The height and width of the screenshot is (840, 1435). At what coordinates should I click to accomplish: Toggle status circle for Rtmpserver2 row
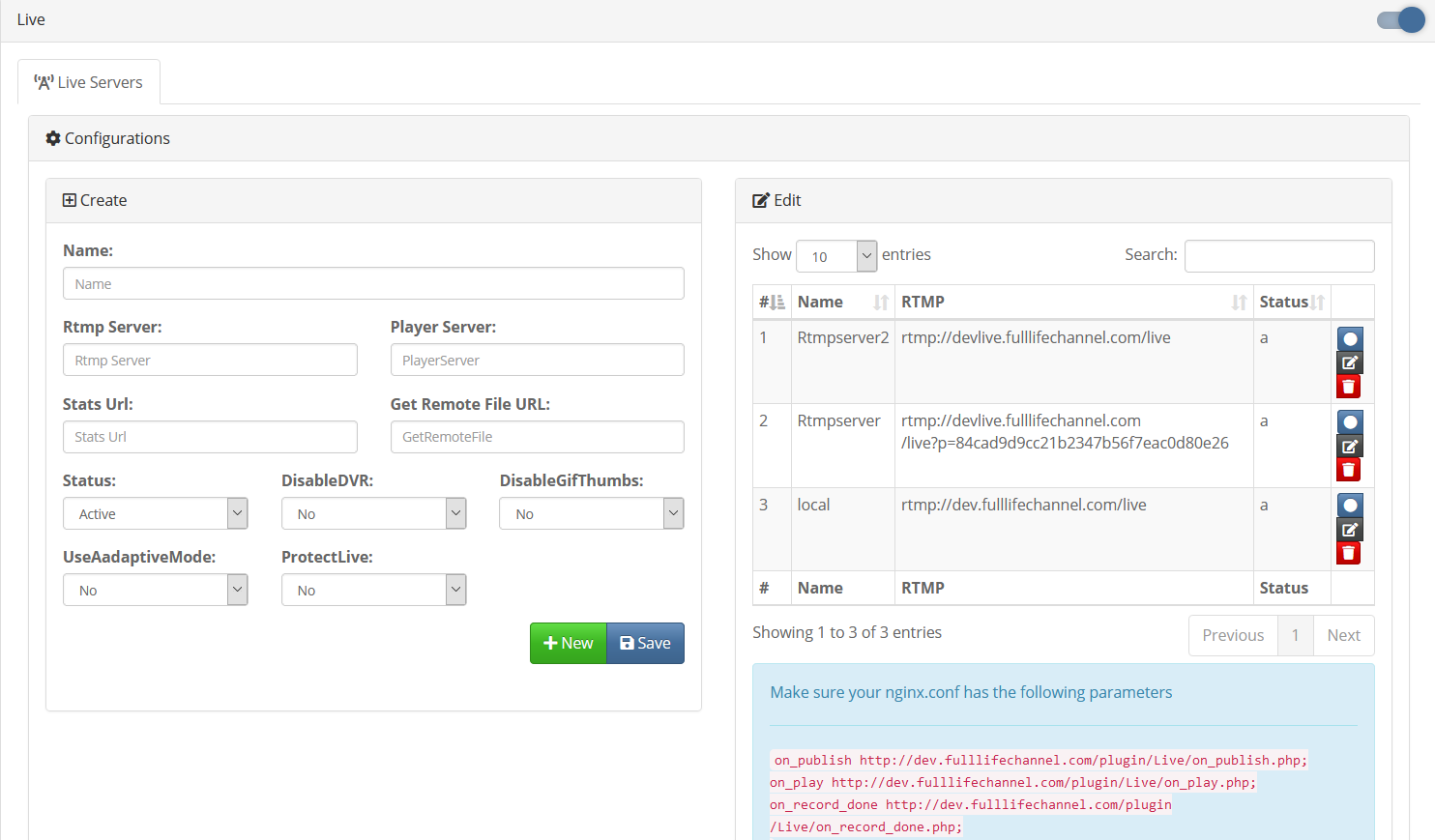coord(1350,339)
